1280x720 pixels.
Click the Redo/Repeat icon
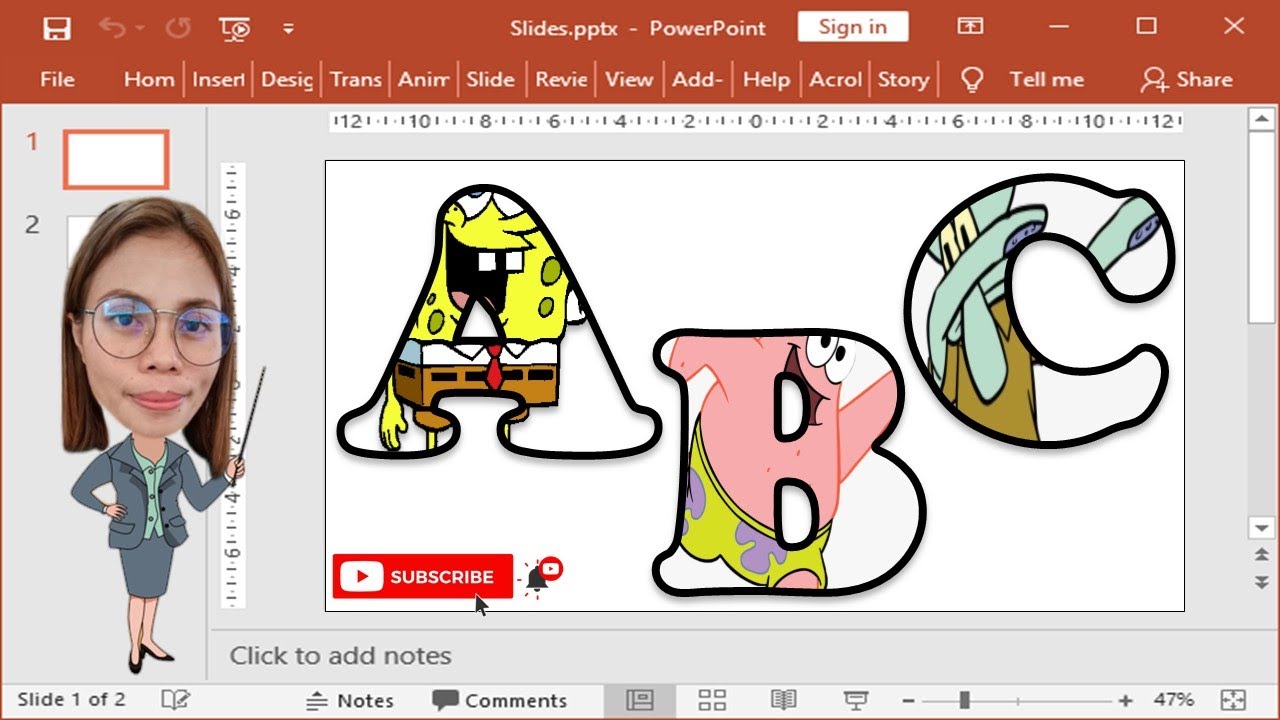pyautogui.click(x=178, y=29)
